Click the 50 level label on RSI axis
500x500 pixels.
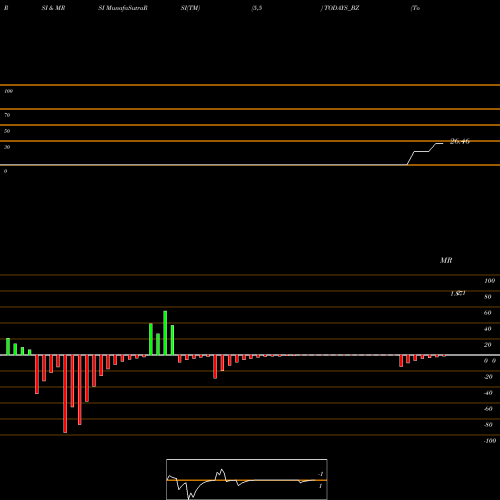click(7, 131)
